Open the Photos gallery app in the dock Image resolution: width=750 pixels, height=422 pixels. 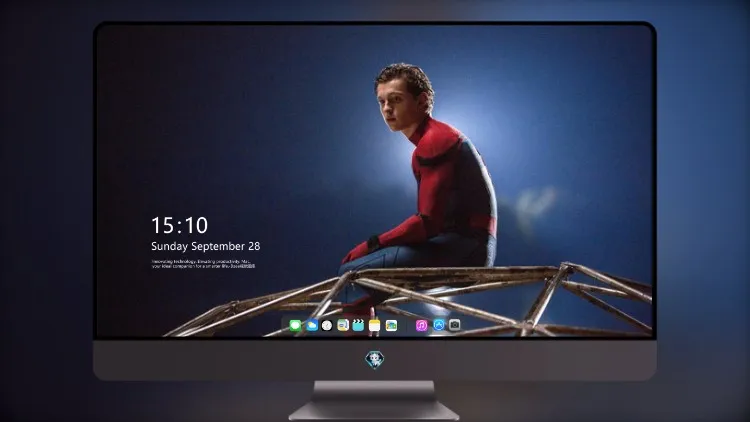(x=391, y=326)
